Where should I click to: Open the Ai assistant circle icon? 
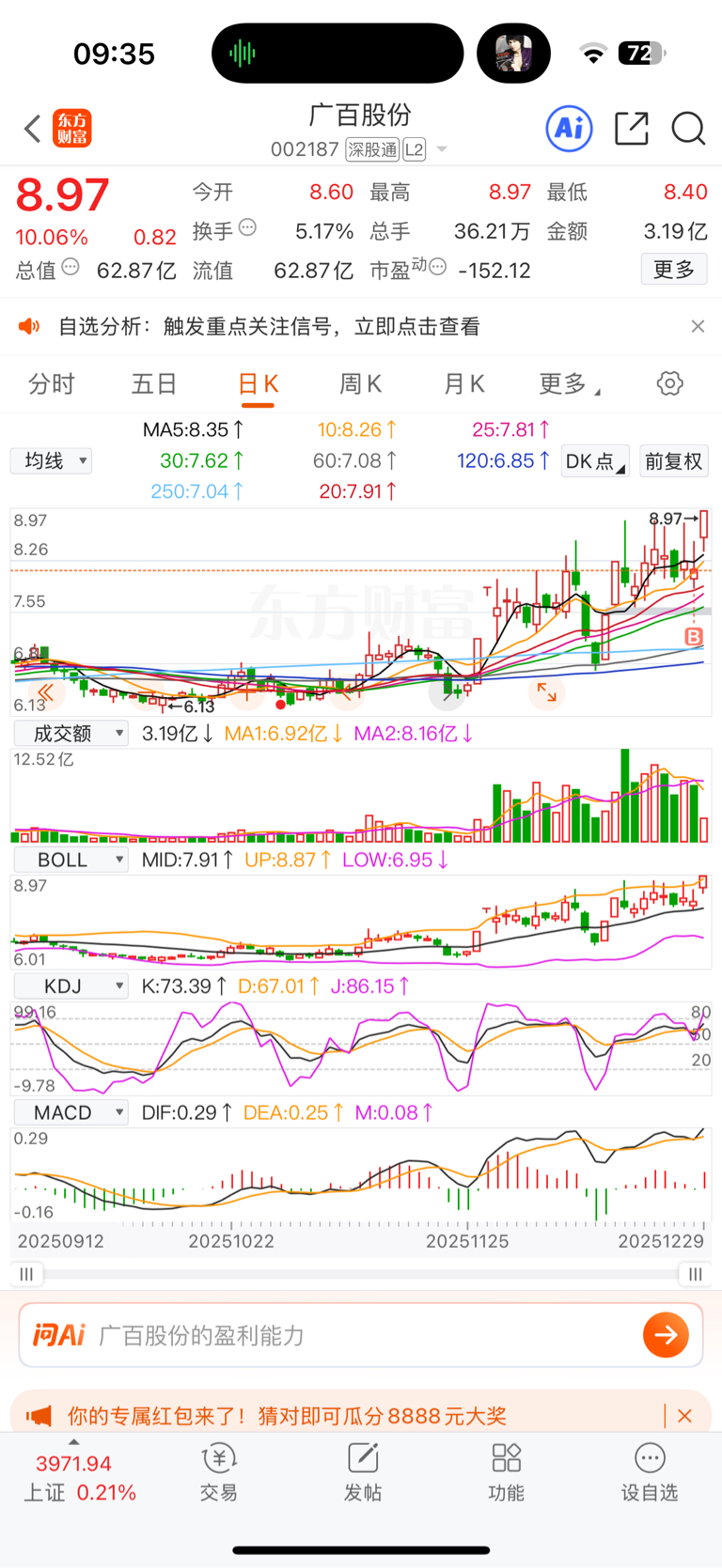(x=570, y=128)
